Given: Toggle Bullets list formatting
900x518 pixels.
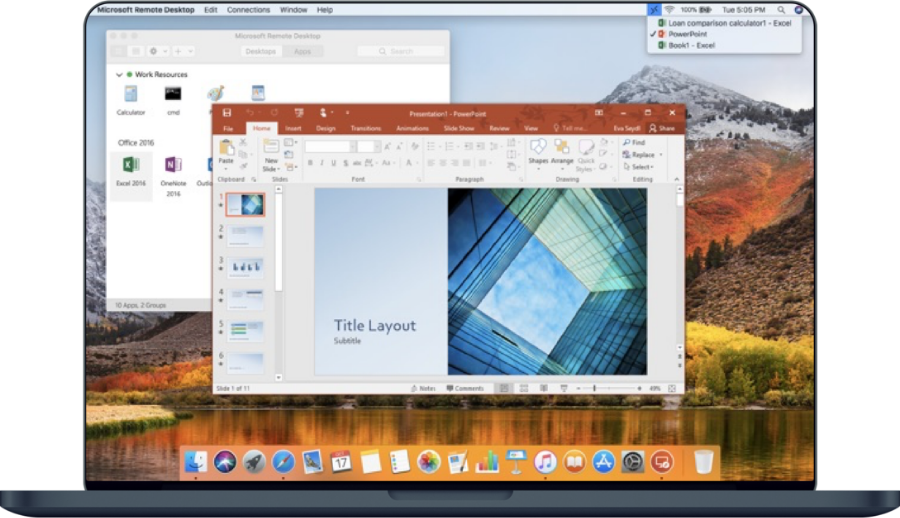Looking at the screenshot, I should (x=433, y=146).
